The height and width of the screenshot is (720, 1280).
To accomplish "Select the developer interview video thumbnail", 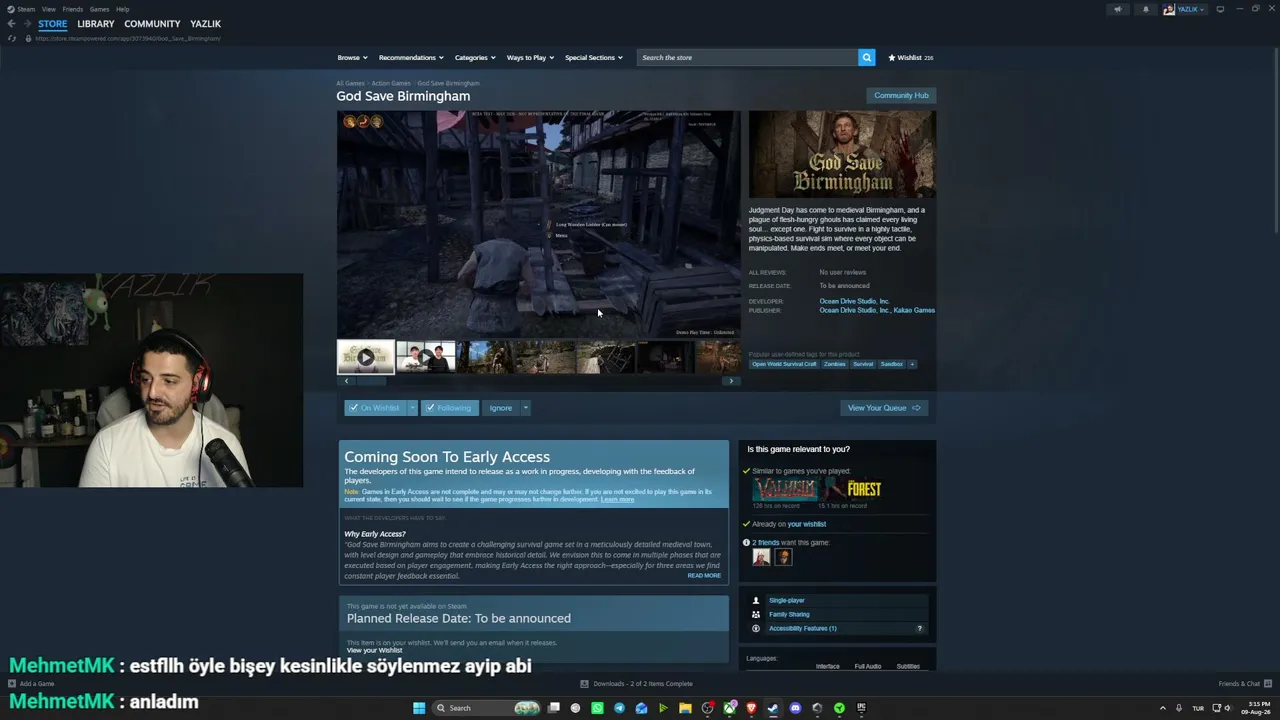I will click(x=426, y=357).
